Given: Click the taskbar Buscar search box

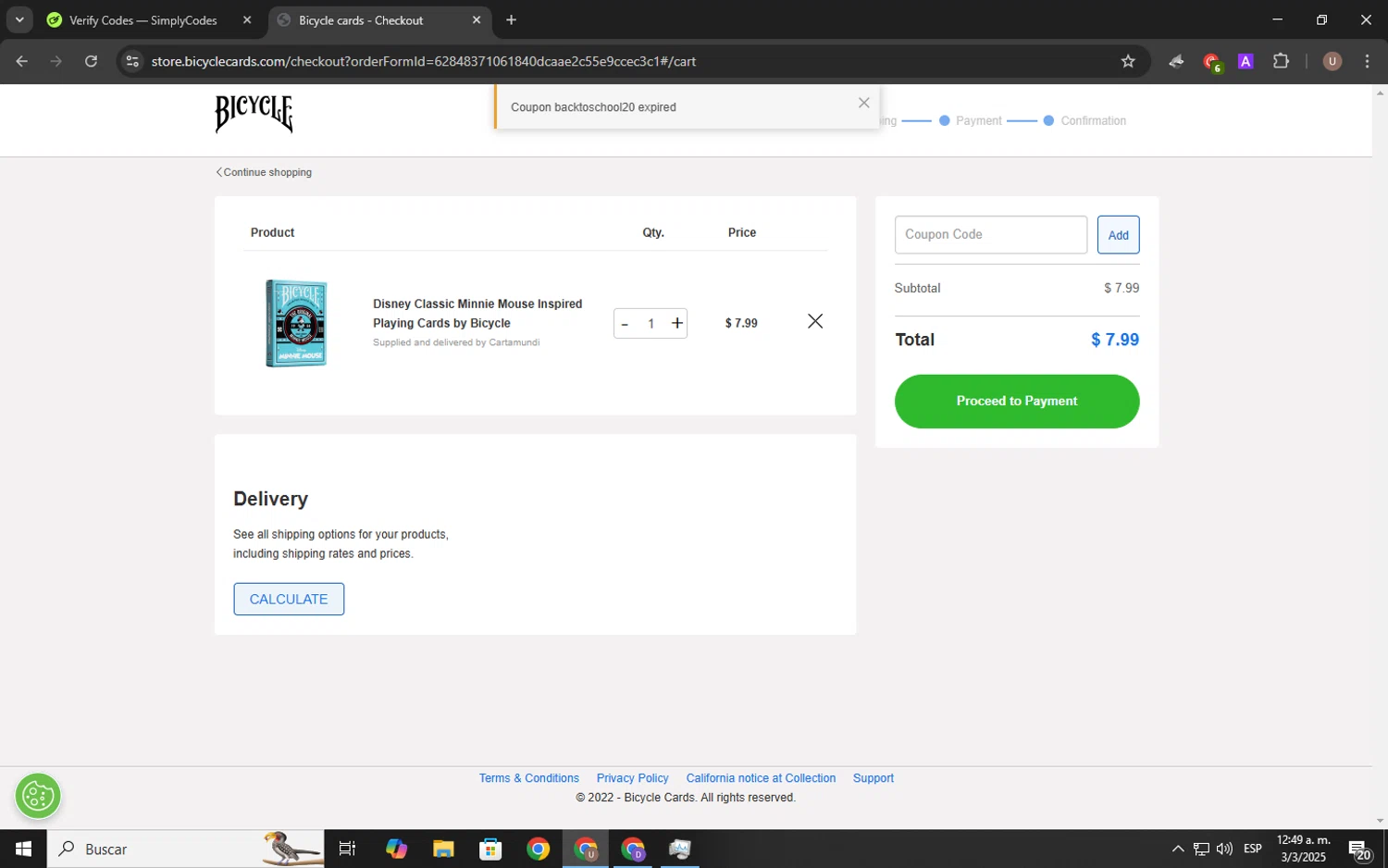Looking at the screenshot, I should (x=185, y=849).
